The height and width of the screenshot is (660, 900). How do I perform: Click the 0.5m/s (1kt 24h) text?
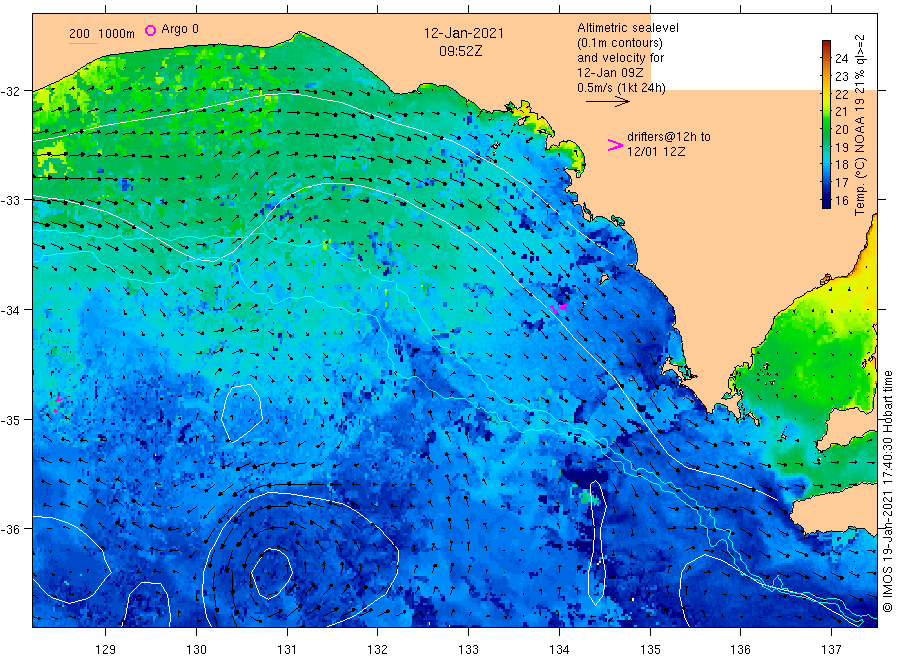coord(621,87)
